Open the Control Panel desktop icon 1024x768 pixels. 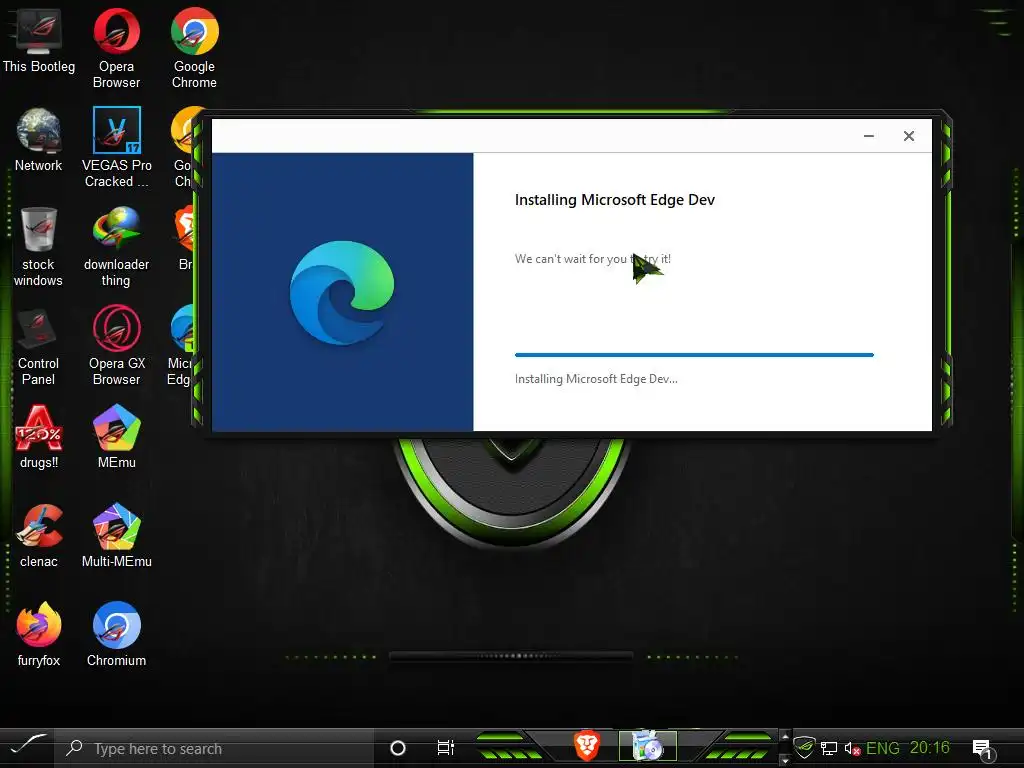click(x=39, y=345)
